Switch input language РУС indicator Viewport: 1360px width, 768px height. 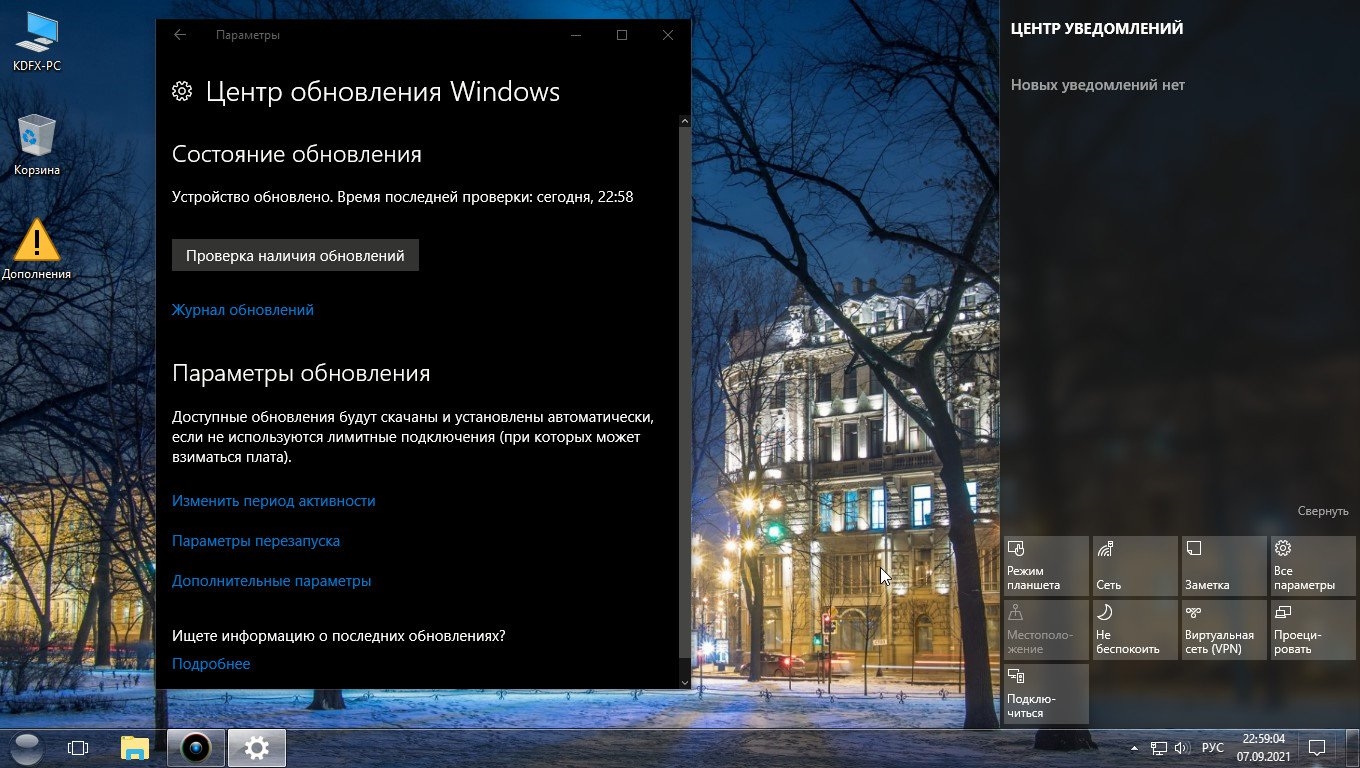tap(1212, 748)
